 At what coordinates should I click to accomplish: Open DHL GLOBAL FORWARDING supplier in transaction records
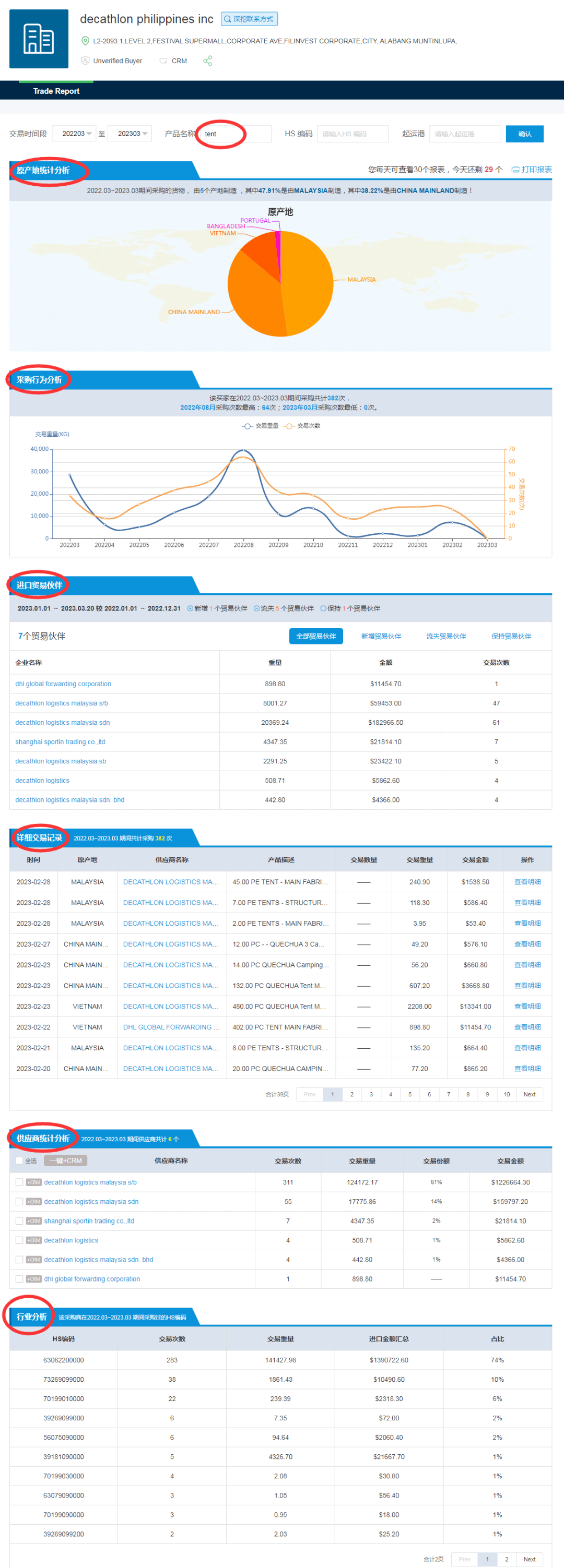[171, 1027]
